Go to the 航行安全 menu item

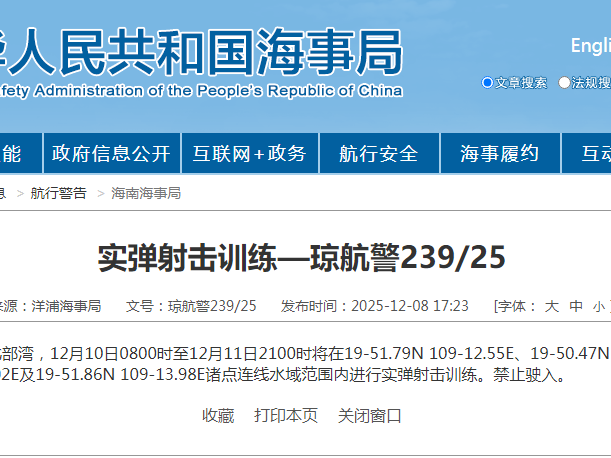coord(379,154)
